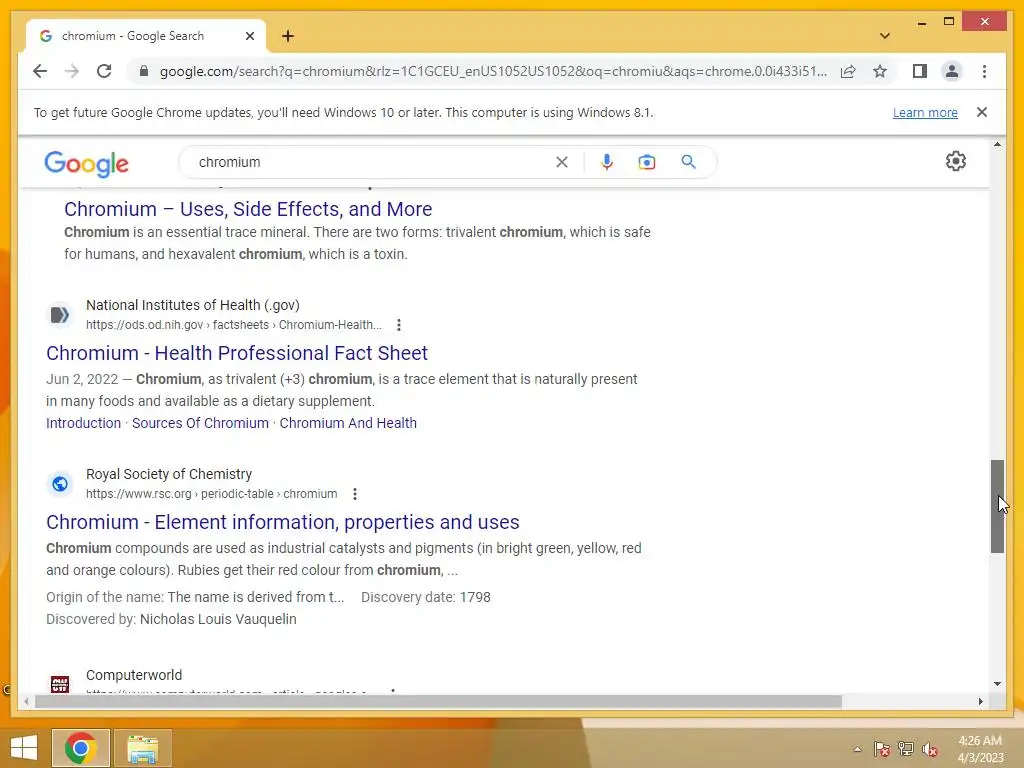Dismiss the Windows update info bar

coord(982,112)
